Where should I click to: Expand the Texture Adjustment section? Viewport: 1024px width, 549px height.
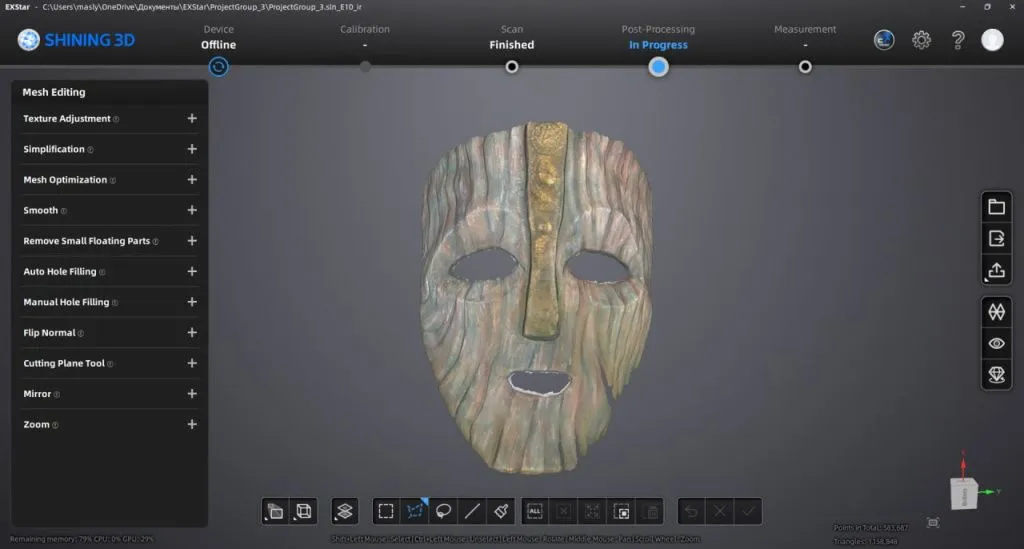tap(192, 118)
